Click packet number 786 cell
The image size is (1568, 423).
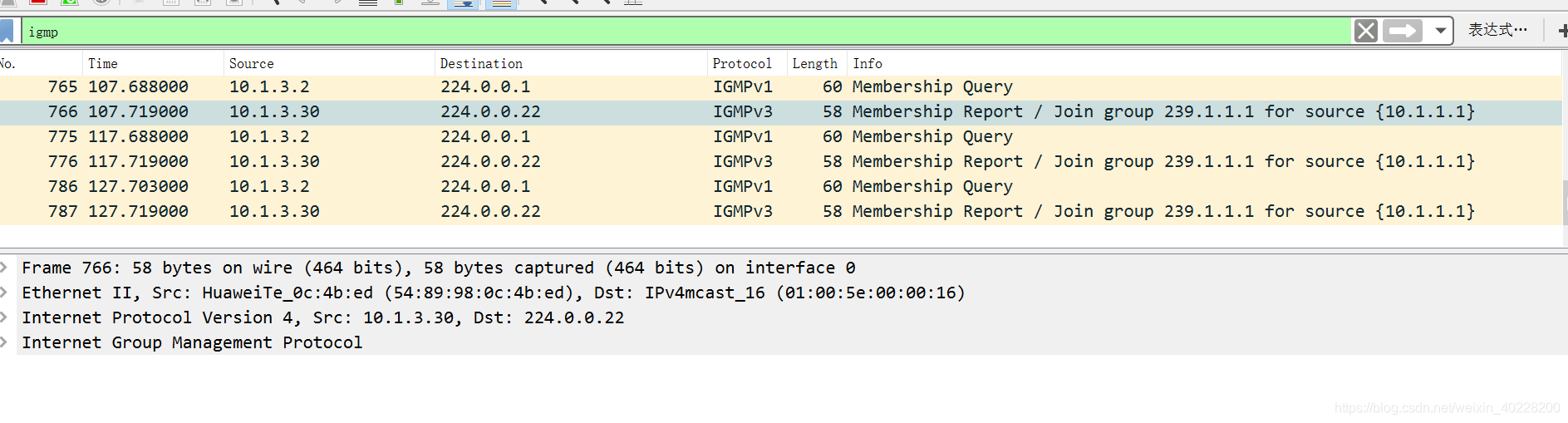(62, 186)
